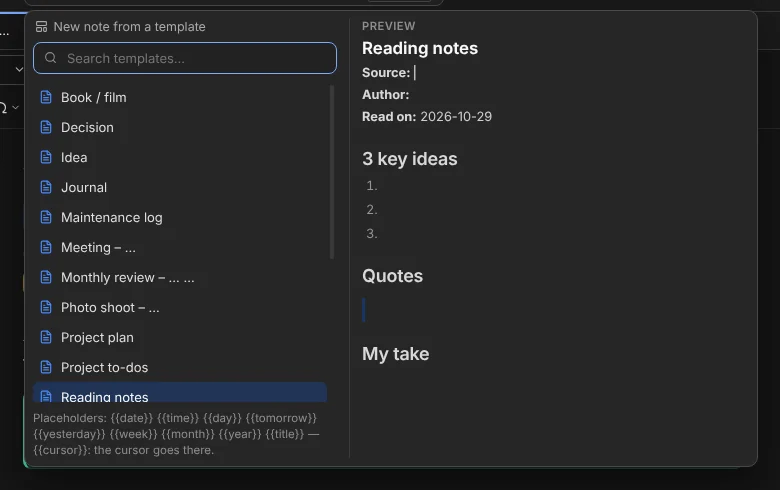The height and width of the screenshot is (490, 780).
Task: Select the Meeting template
Action: point(180,248)
